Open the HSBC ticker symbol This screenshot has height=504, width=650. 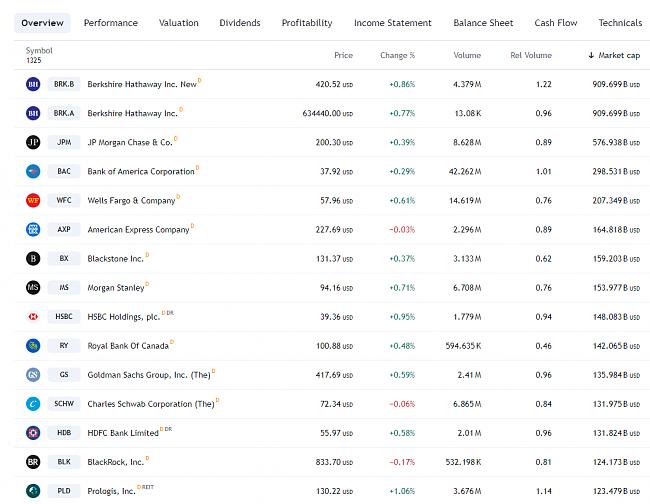[x=64, y=316]
